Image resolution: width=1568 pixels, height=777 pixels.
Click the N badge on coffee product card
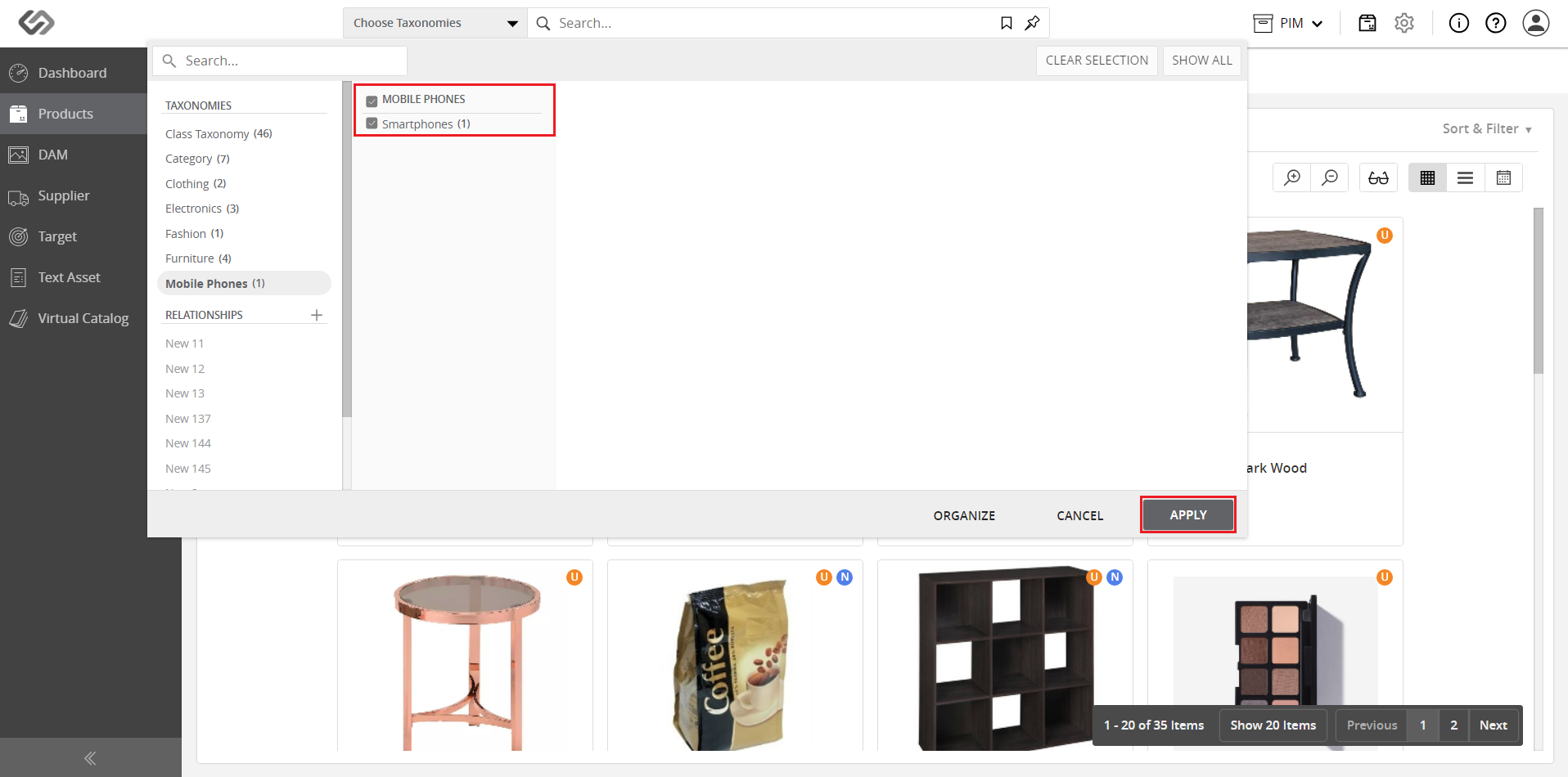click(845, 577)
